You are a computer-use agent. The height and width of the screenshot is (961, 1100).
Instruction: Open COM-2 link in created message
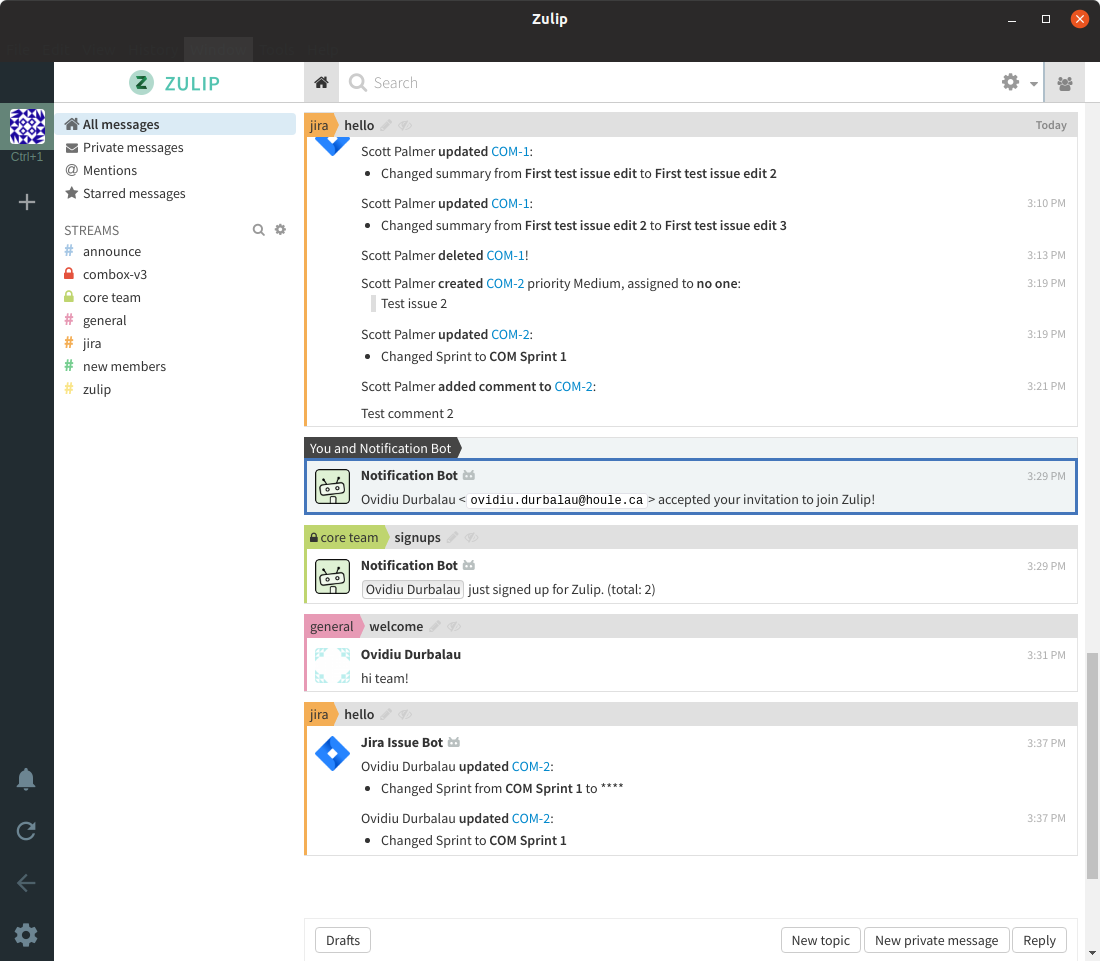[x=505, y=283]
